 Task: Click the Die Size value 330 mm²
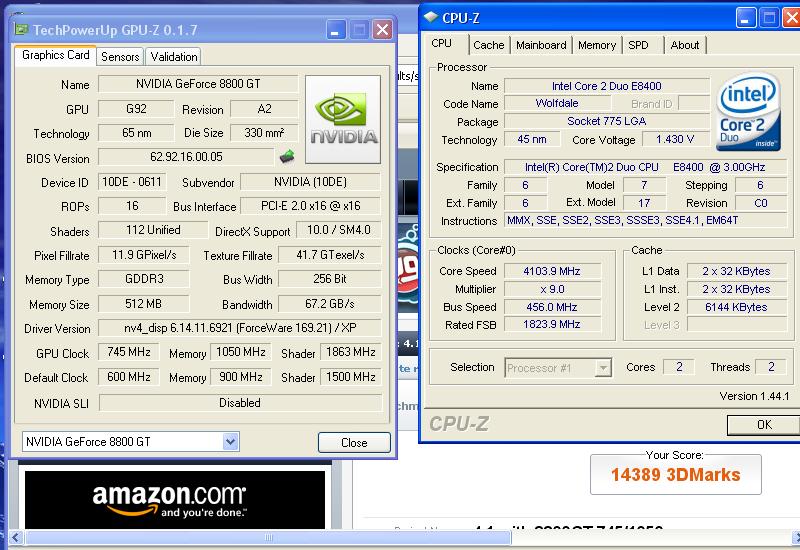pyautogui.click(x=264, y=133)
